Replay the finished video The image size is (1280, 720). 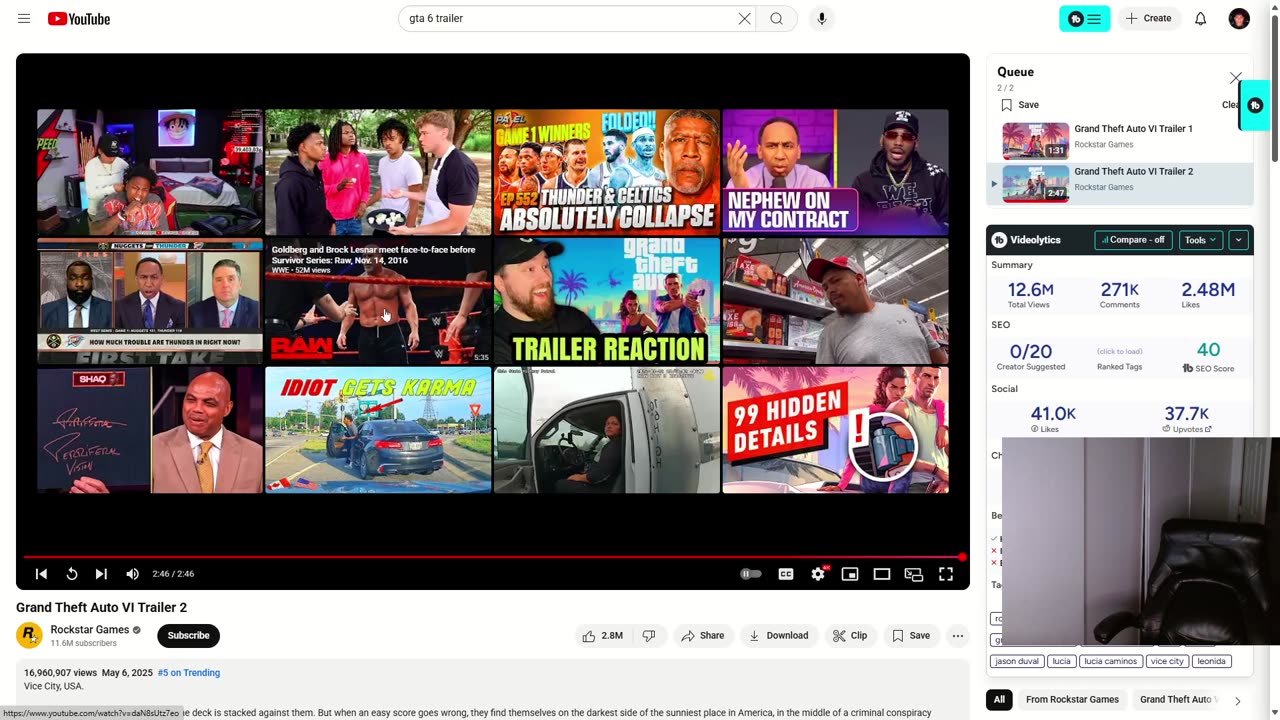coord(72,574)
